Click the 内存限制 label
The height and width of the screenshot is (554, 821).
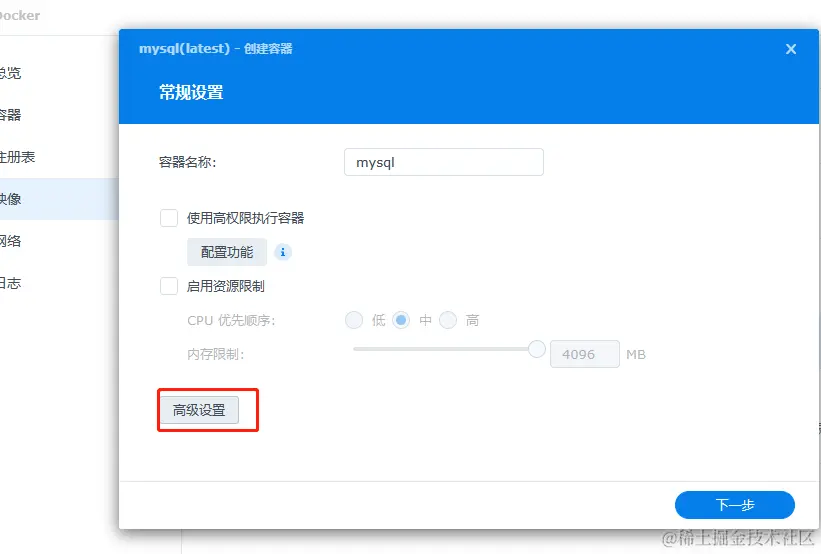(215, 354)
